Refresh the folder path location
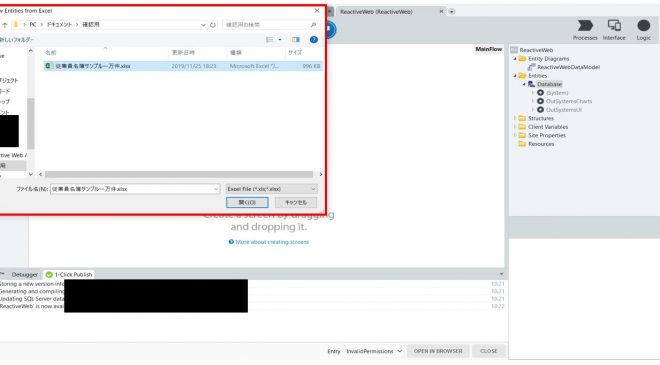Viewport: 660px width, 365px height. tap(213, 25)
